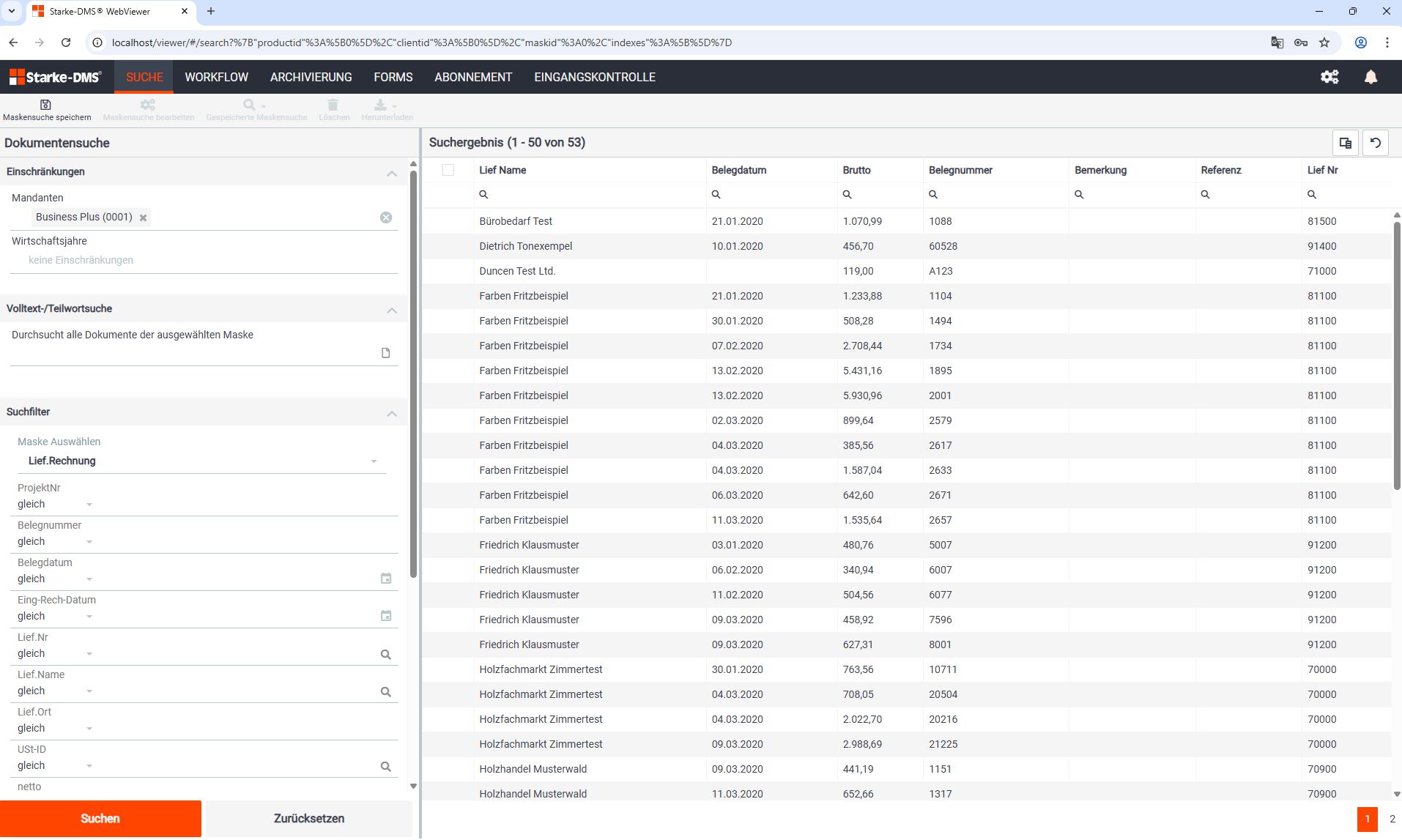Sort by the Lief Name column header
Screen dimensions: 1402x840
point(502,170)
